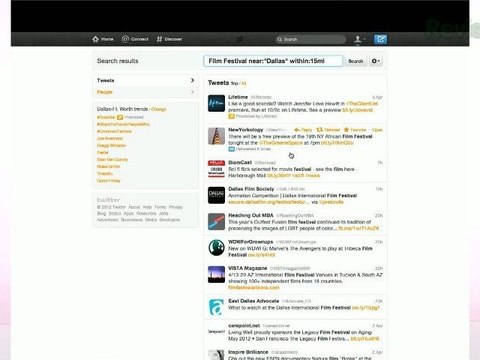
Task: Favorite the NewYorkology tweet star
Action: [355, 130]
